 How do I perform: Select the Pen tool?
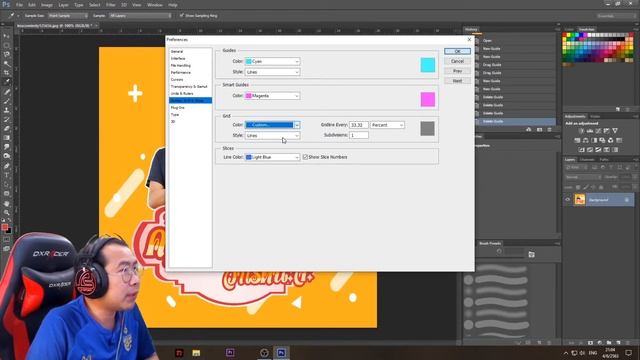tap(7, 166)
